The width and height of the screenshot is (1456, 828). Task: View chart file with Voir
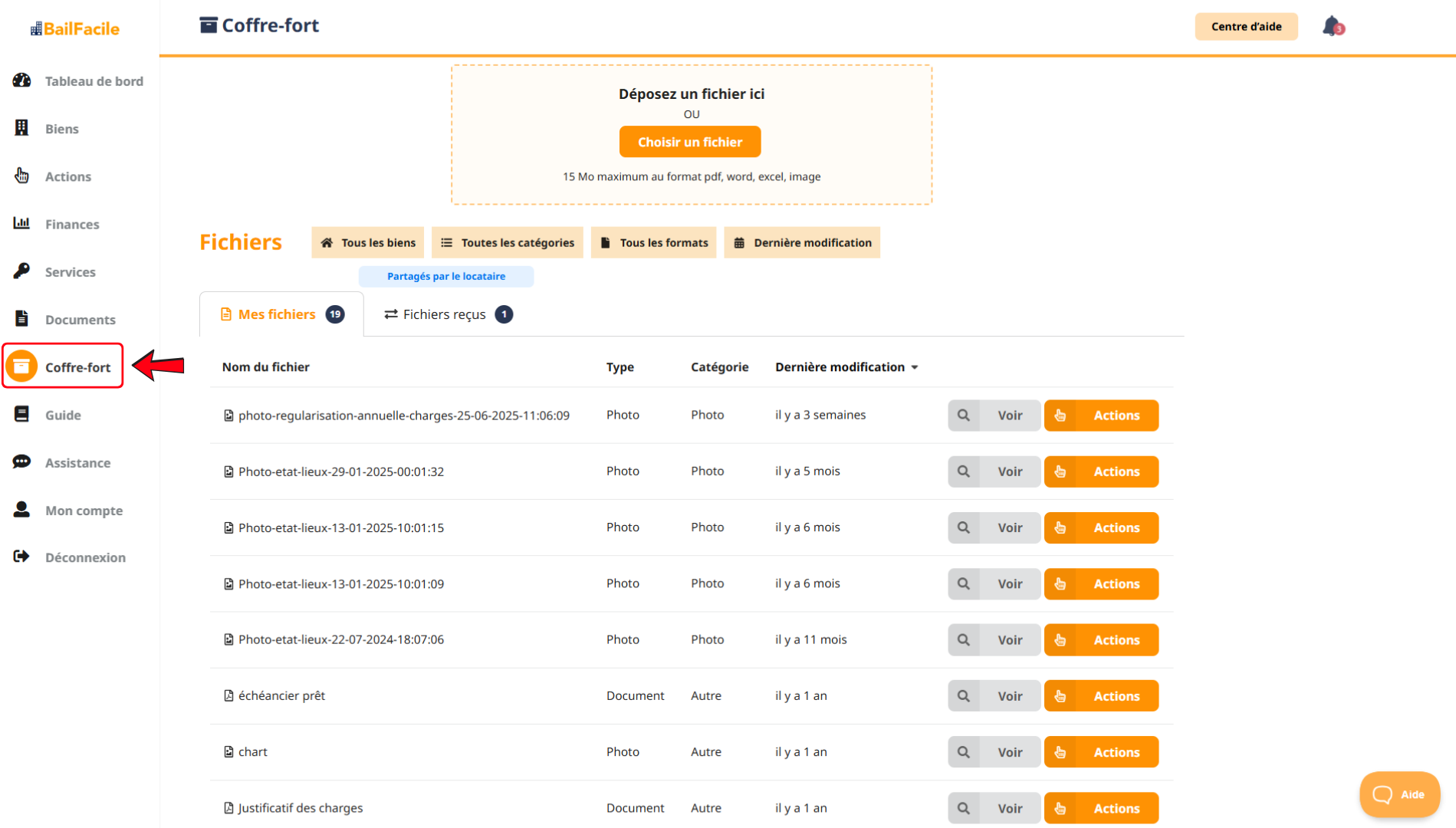(x=994, y=752)
